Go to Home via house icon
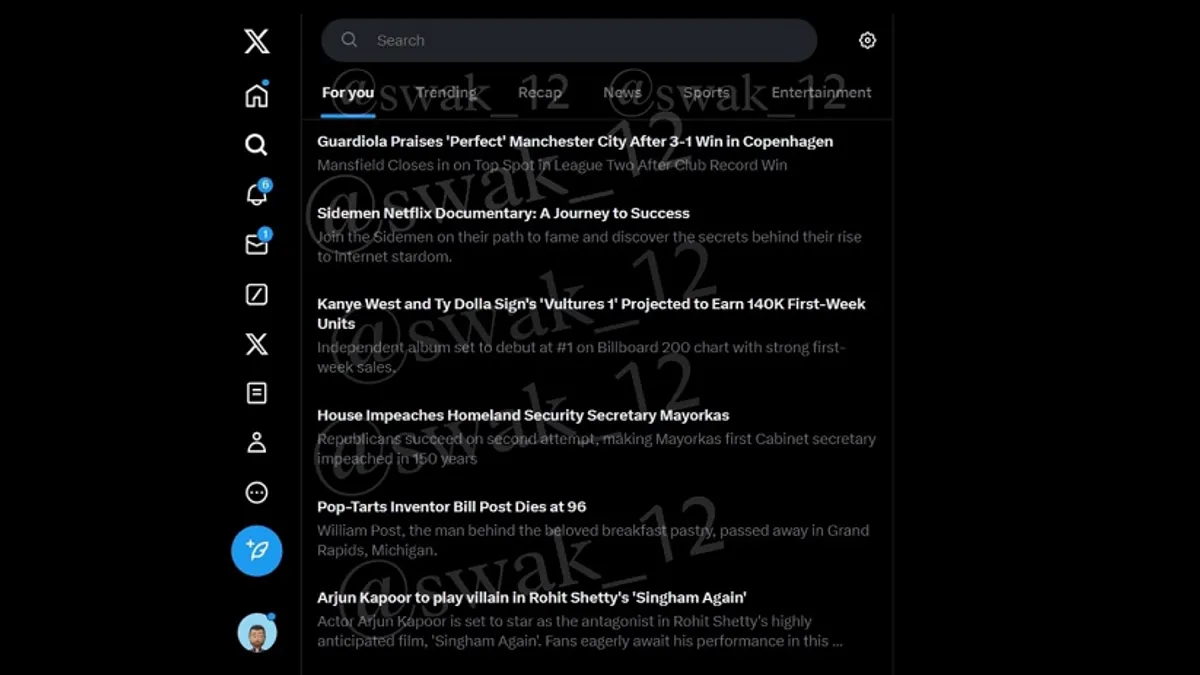Screen dimensions: 1200x675 pyautogui.click(x=257, y=95)
